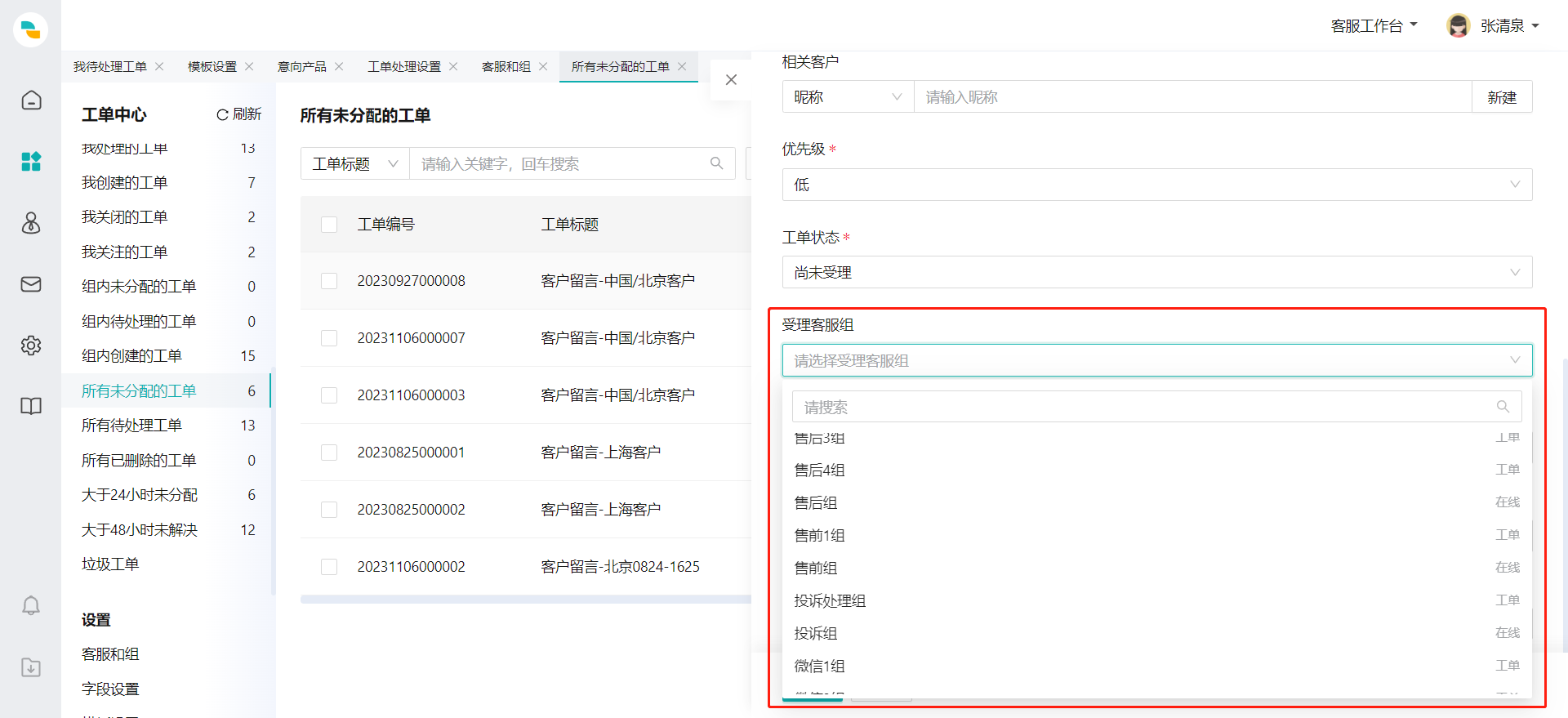Close the 模板设置 tab
The height and width of the screenshot is (718, 1568).
(250, 66)
